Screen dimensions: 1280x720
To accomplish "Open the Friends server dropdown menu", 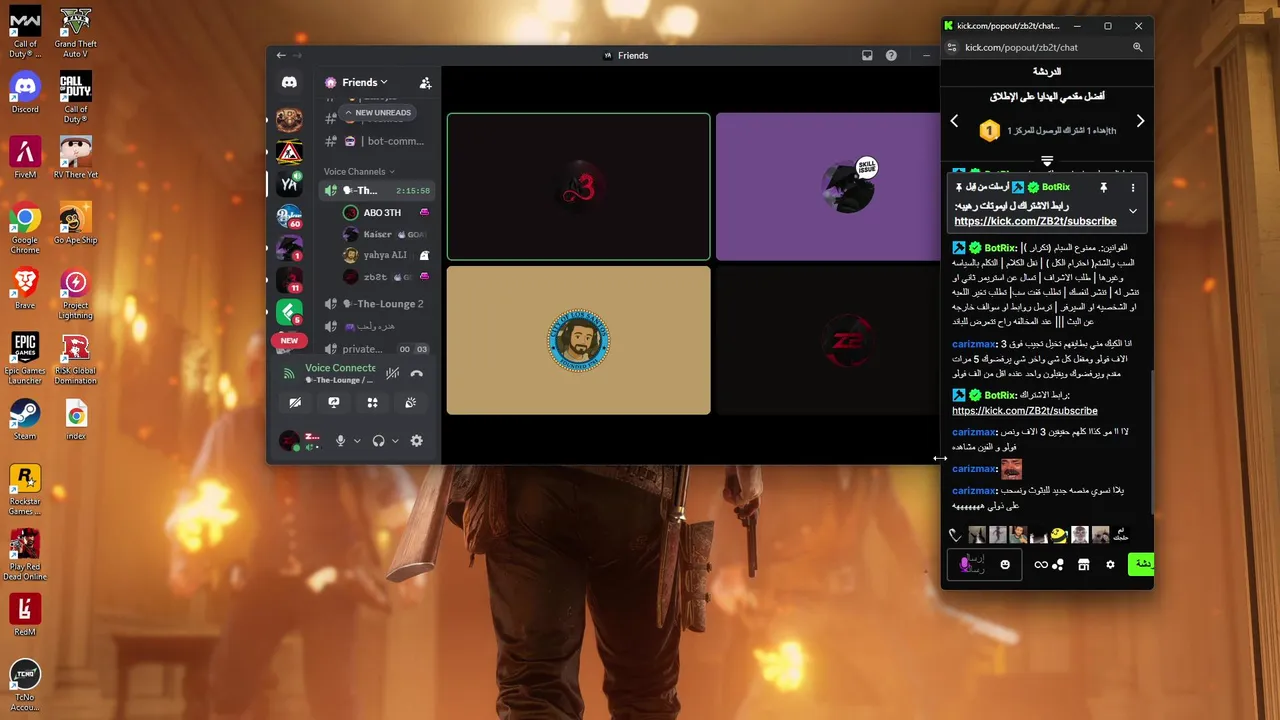I will 365,83.
